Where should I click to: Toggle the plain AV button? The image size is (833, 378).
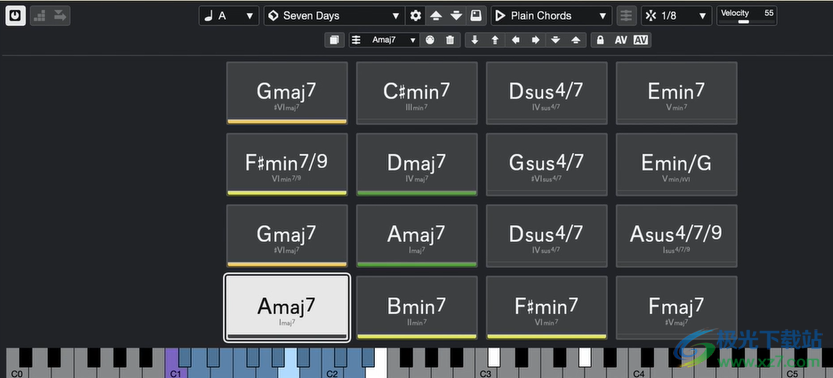(x=621, y=40)
